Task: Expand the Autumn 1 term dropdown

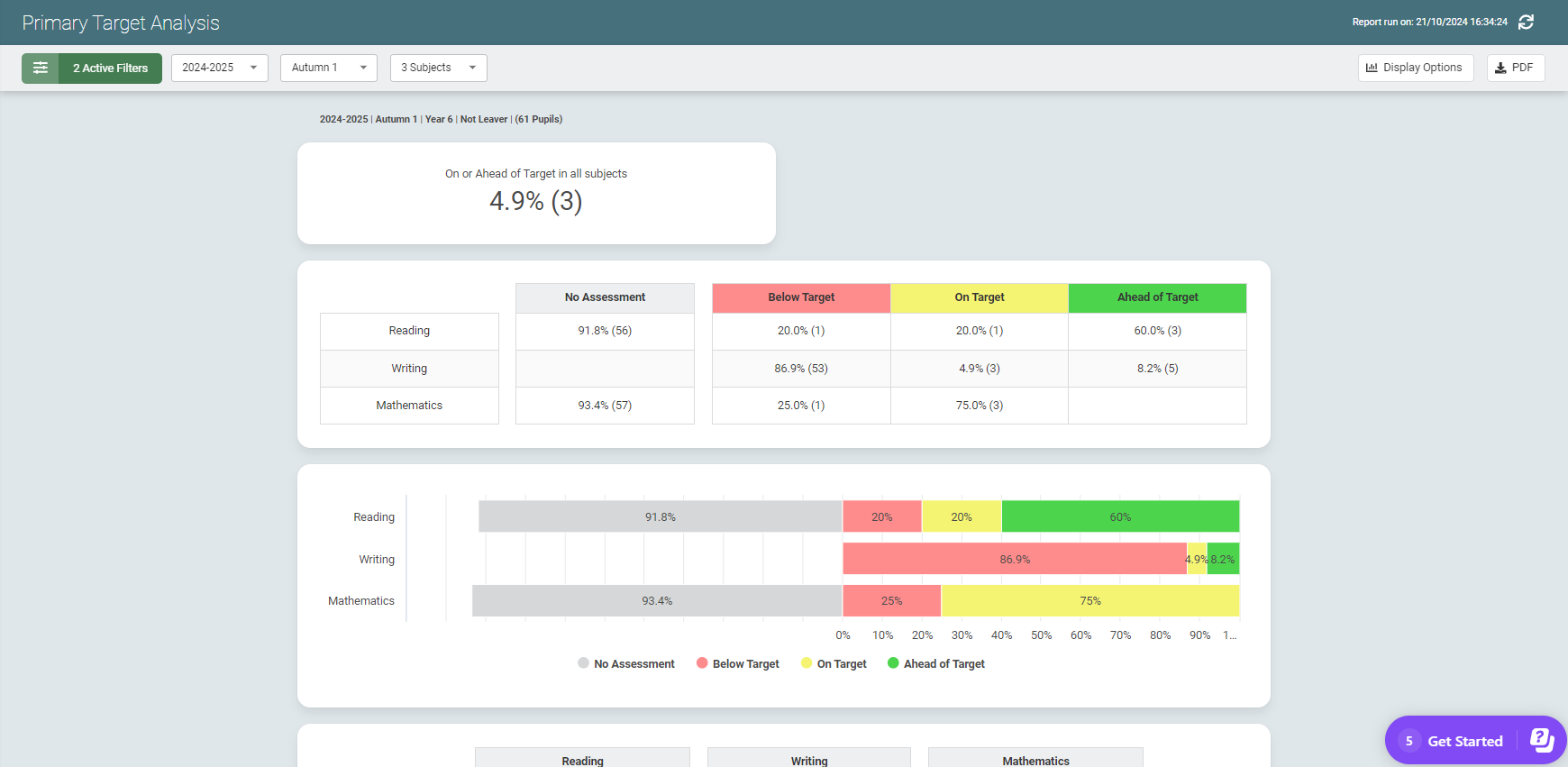Action: (x=328, y=68)
